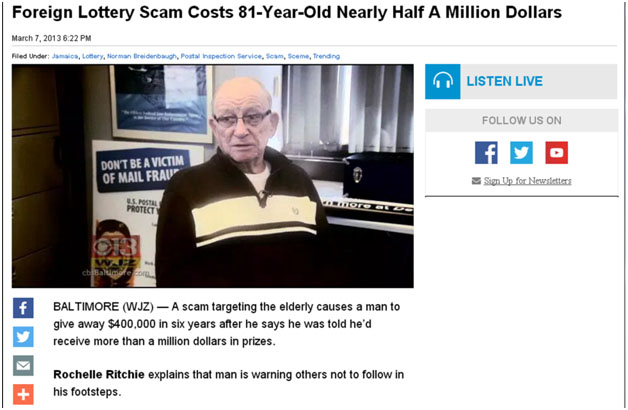The image size is (628, 410).
Task: Email this article using envelope icon
Action: tap(23, 366)
